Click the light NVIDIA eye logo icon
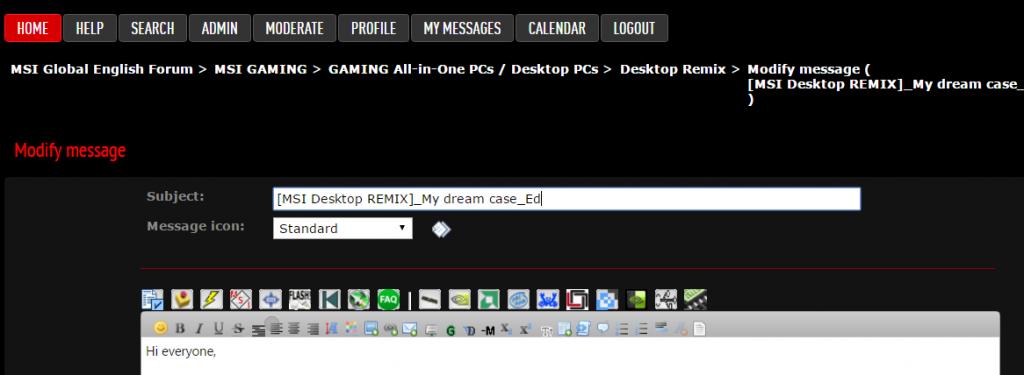 click(x=459, y=299)
